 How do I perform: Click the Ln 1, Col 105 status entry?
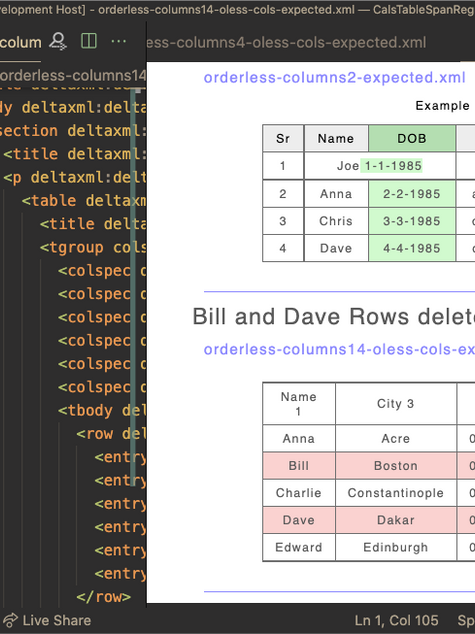396,620
